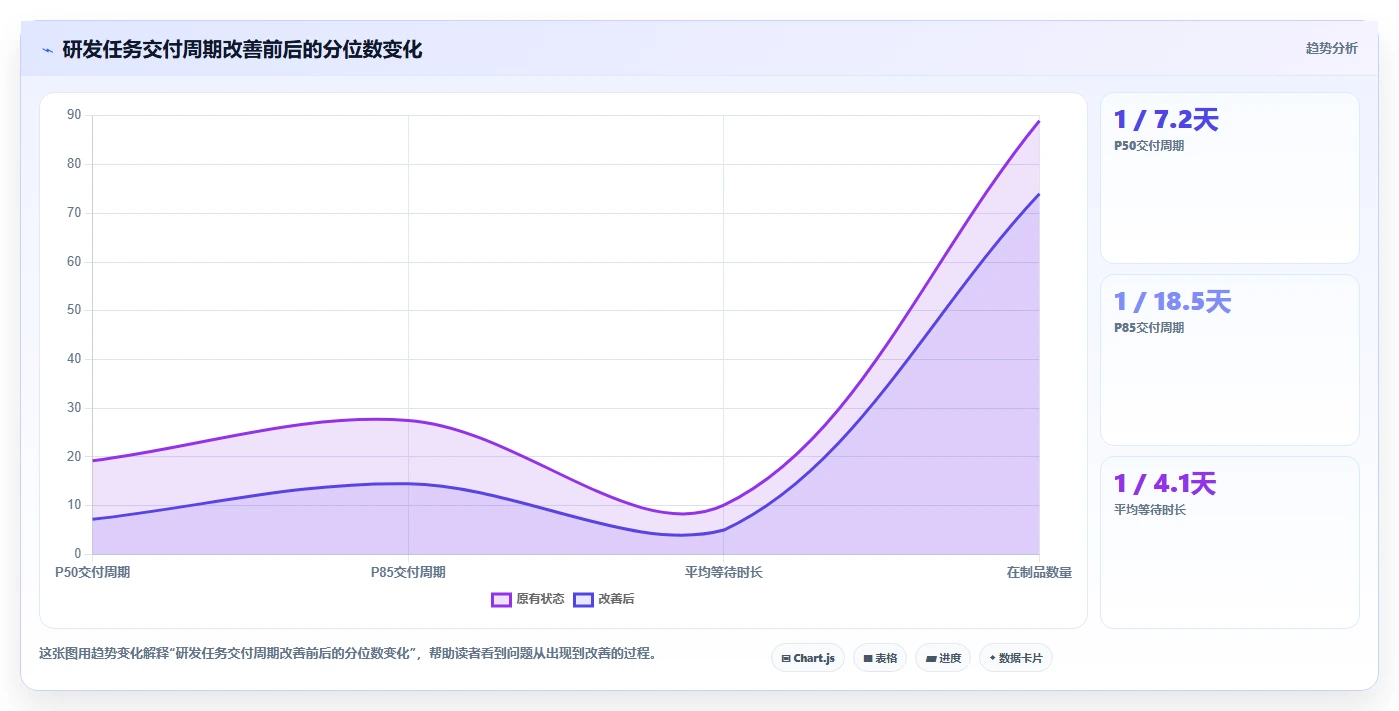The height and width of the screenshot is (711, 1399).
Task: Select the 进度 tag
Action: (943, 658)
